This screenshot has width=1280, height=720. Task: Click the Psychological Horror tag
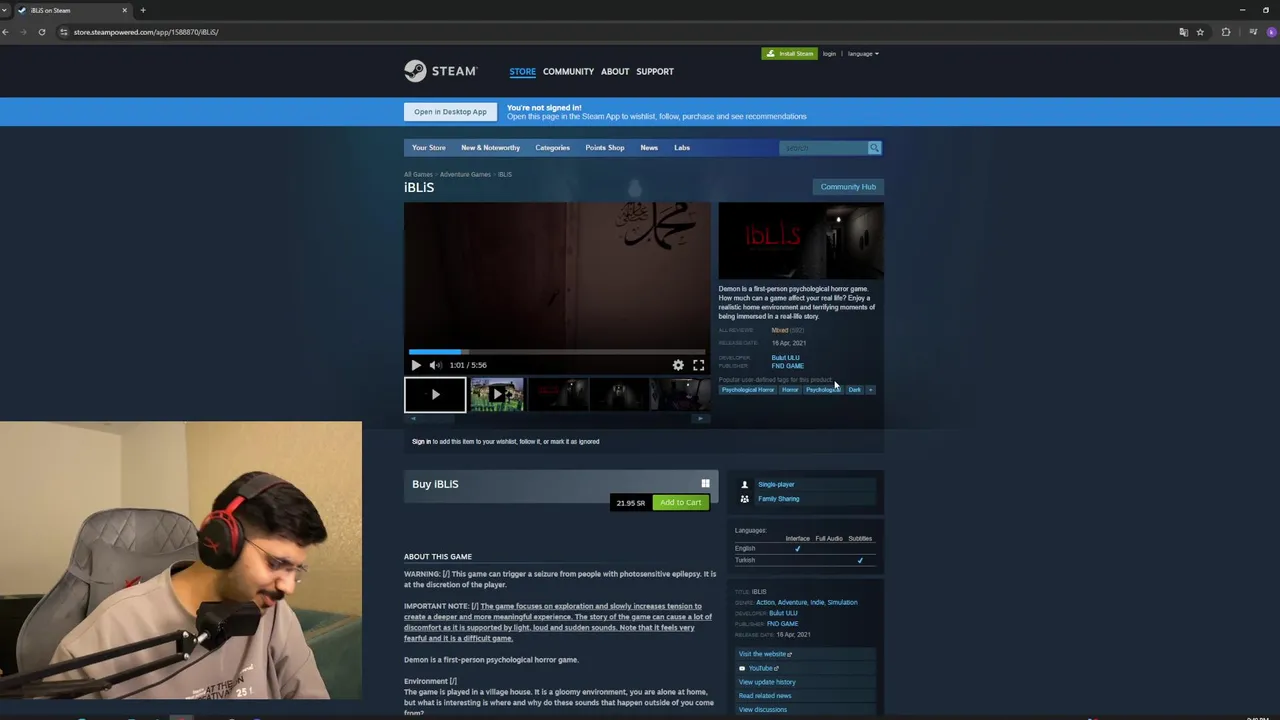pyautogui.click(x=748, y=390)
